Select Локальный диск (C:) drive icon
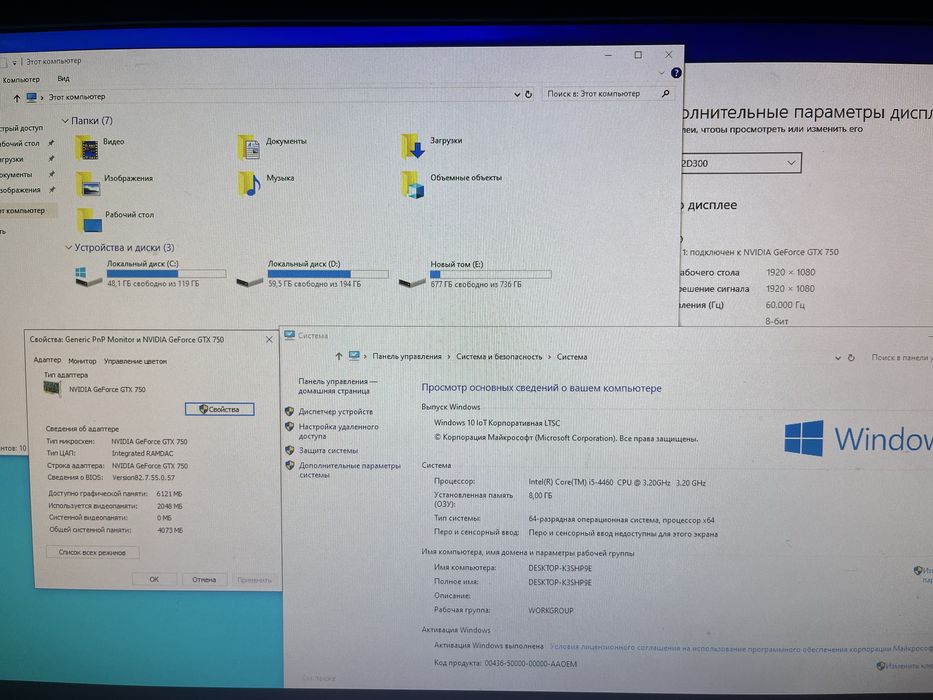933x700 pixels. [x=88, y=276]
